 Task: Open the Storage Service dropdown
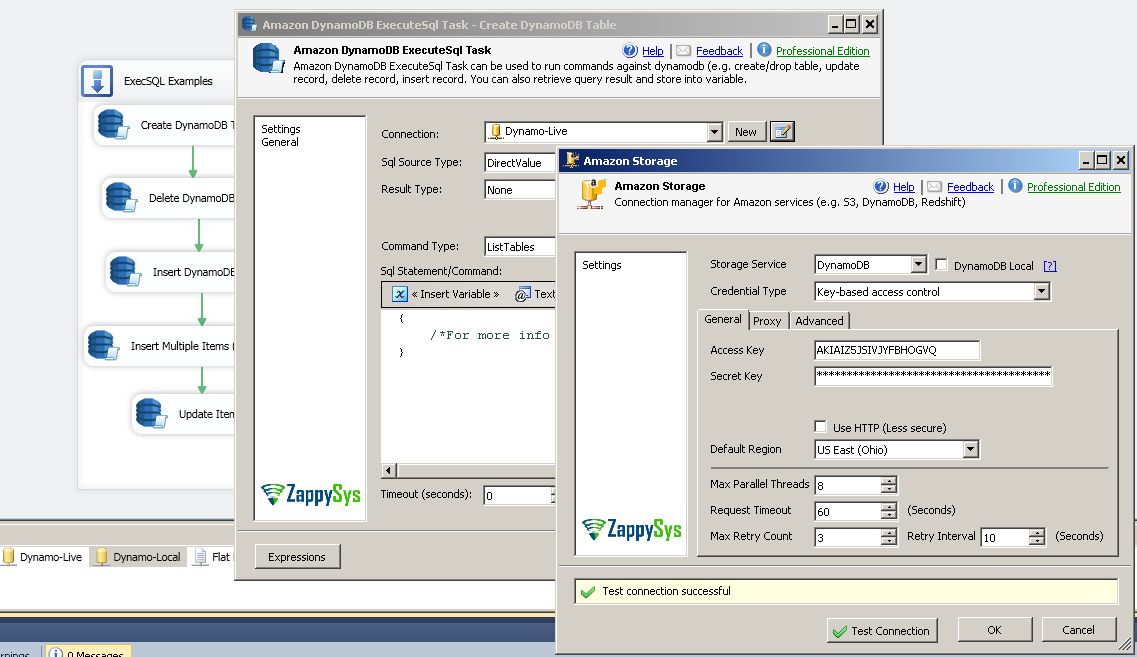[918, 264]
